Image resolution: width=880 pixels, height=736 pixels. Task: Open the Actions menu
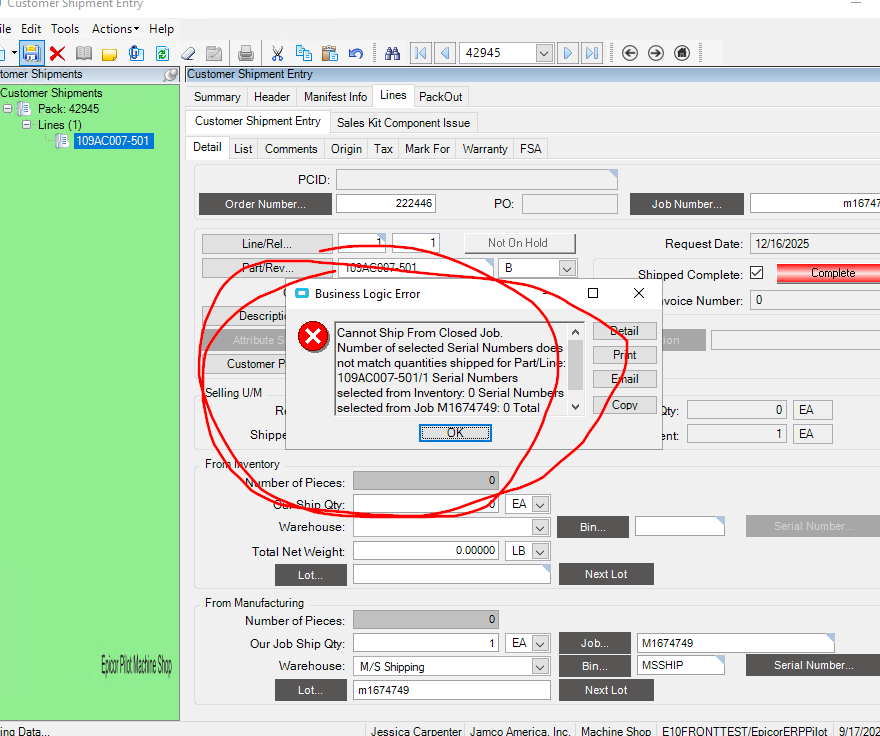[x=113, y=28]
